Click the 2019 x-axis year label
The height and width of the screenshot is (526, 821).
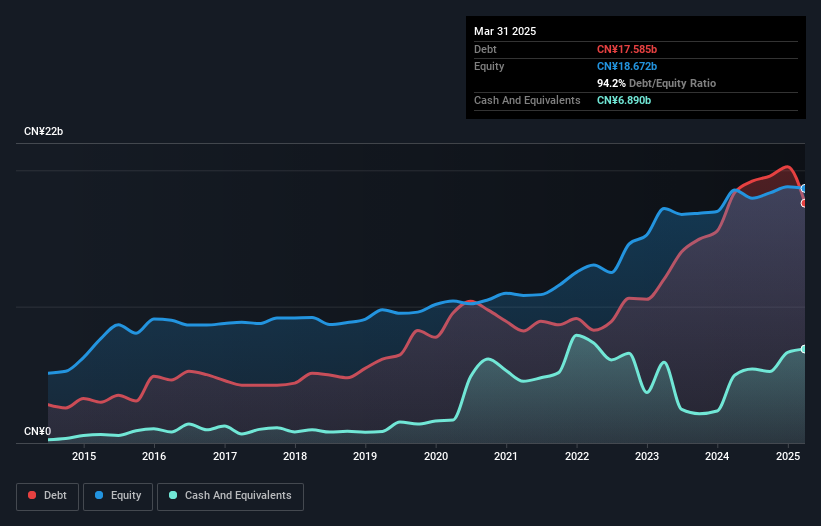pos(366,457)
